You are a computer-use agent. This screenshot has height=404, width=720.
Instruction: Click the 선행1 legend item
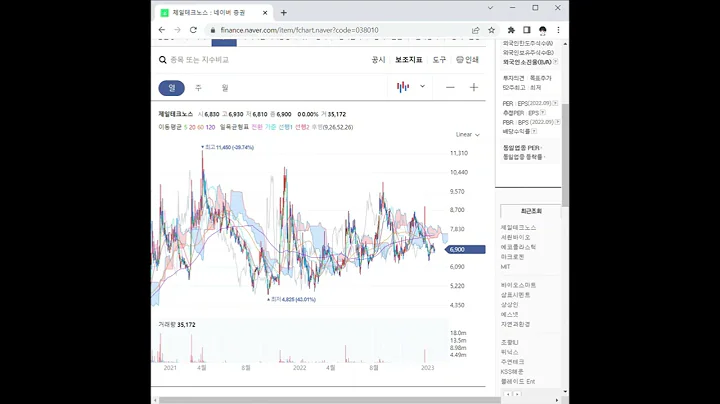click(x=286, y=127)
